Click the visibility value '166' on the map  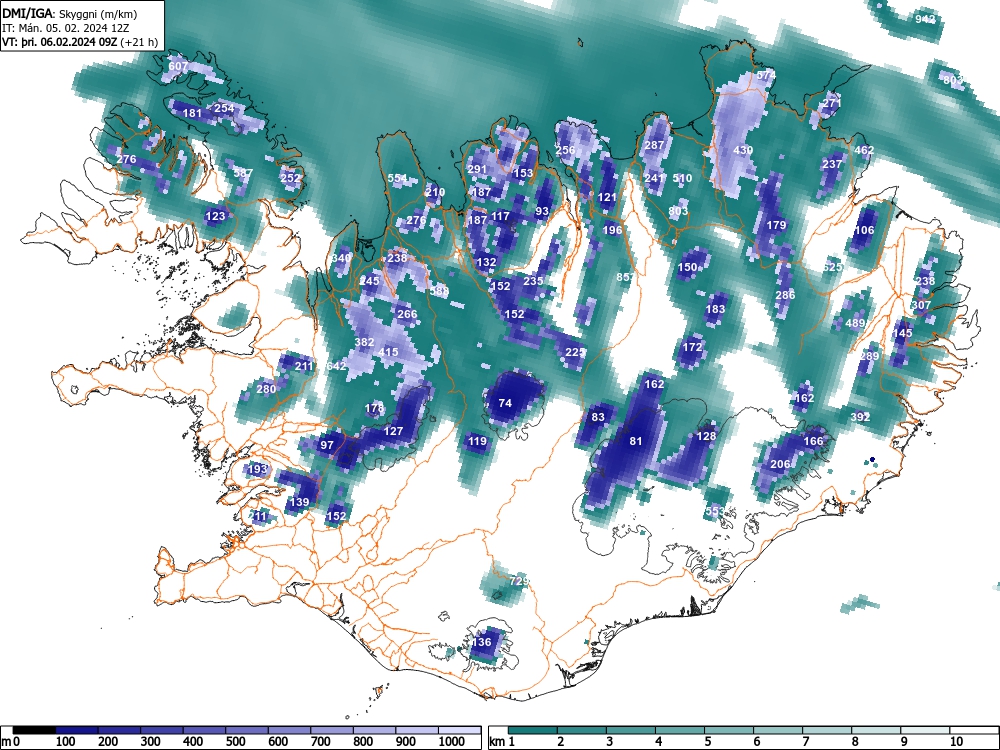(813, 441)
